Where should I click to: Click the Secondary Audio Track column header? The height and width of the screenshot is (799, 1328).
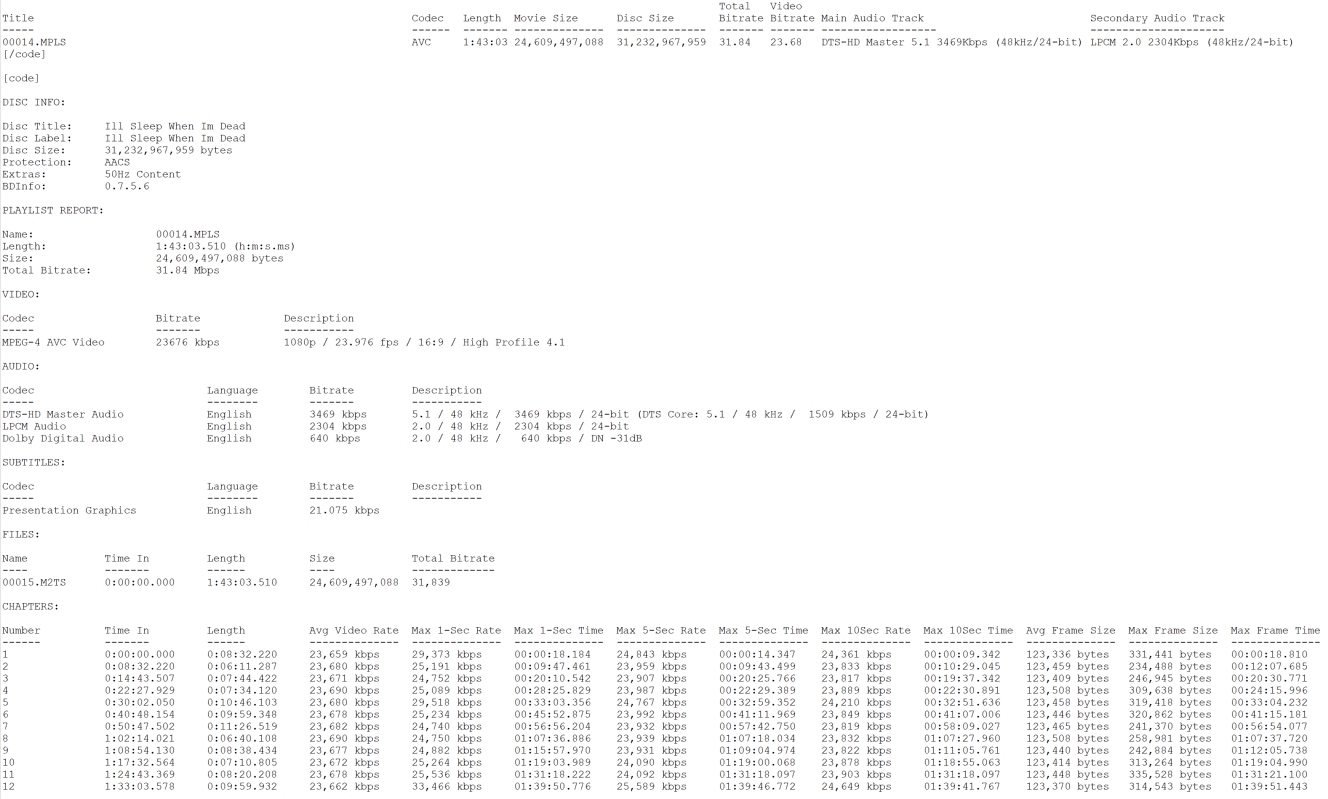click(x=1157, y=18)
